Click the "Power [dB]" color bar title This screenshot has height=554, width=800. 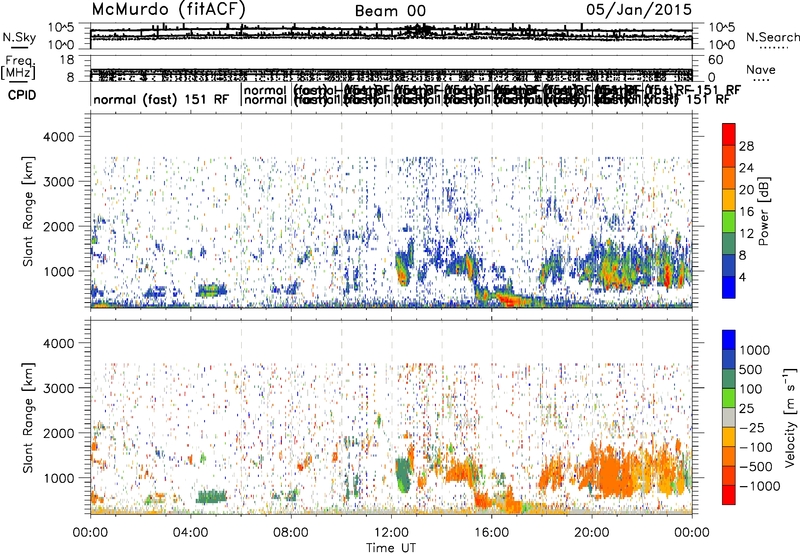tap(764, 211)
